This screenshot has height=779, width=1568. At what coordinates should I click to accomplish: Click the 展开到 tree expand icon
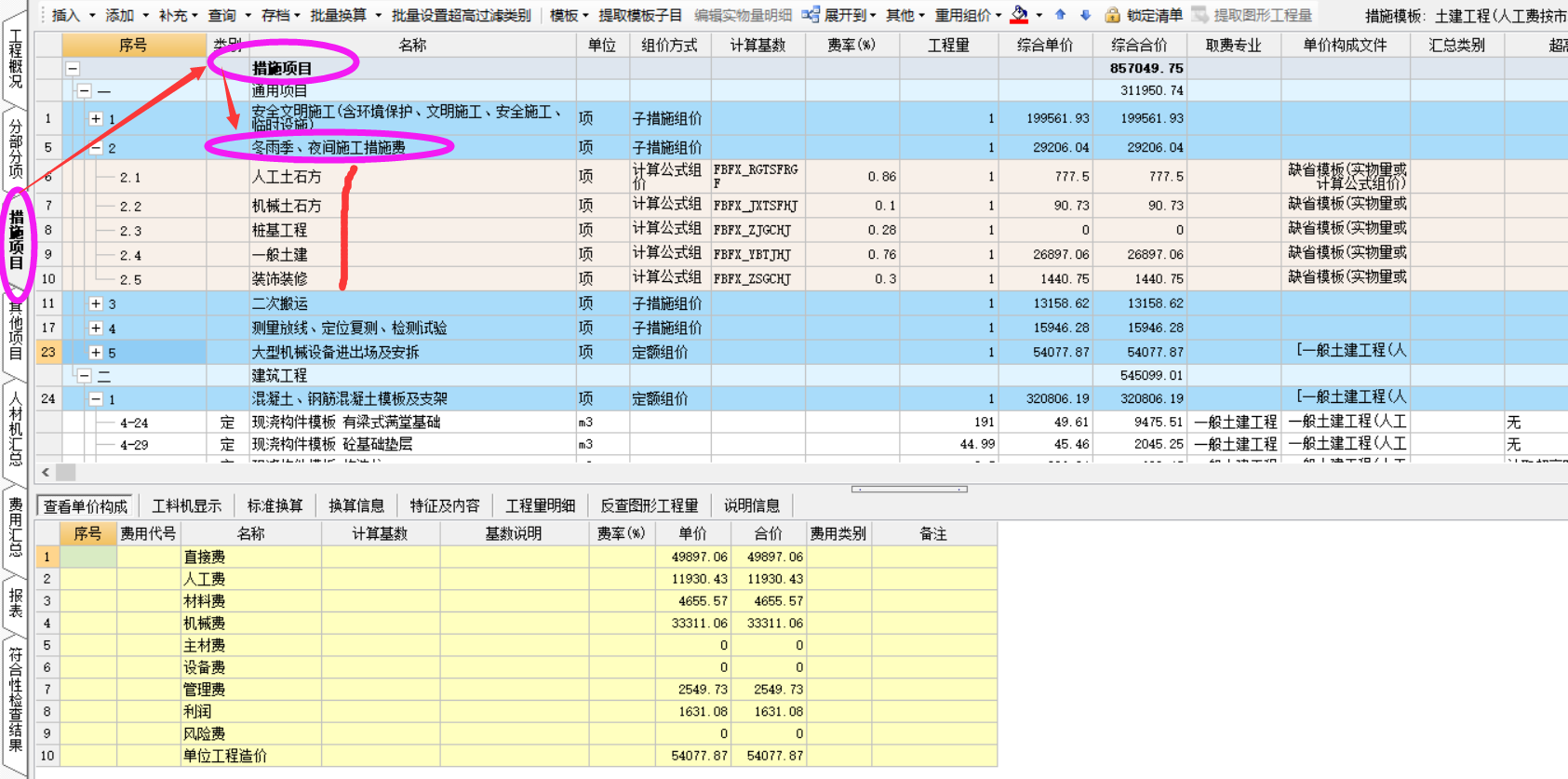click(811, 15)
